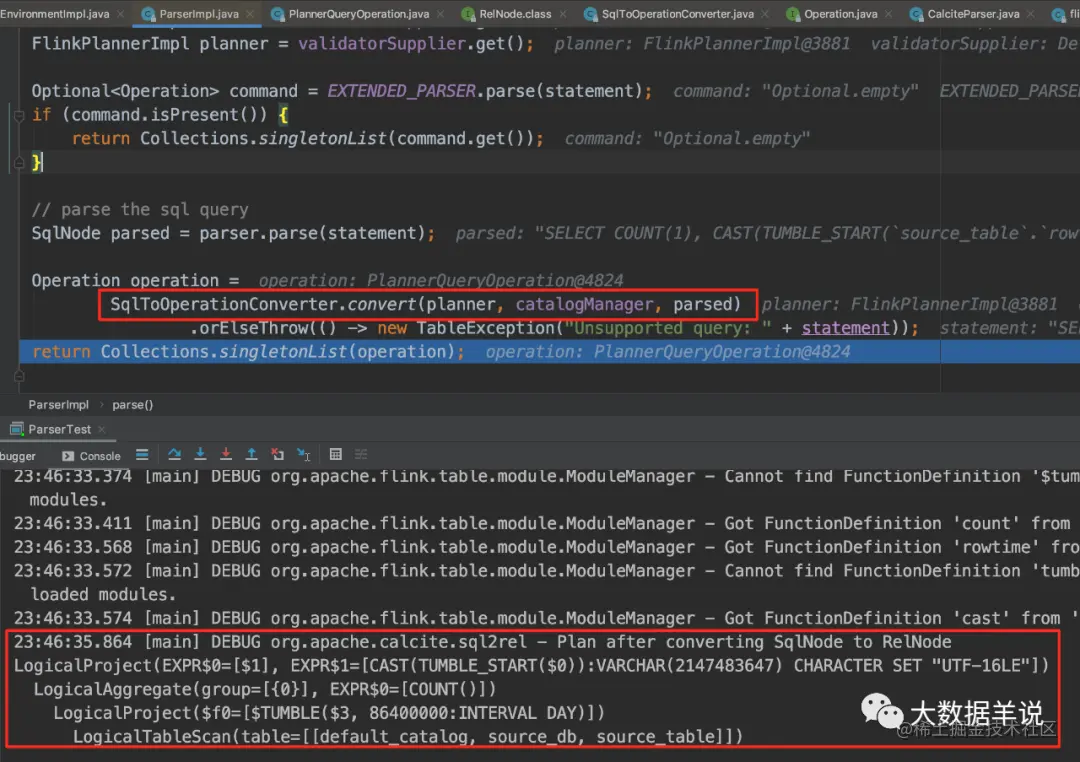The image size is (1080, 762).
Task: Close the SqlToOperationConverter.java tab
Action: pos(765,14)
